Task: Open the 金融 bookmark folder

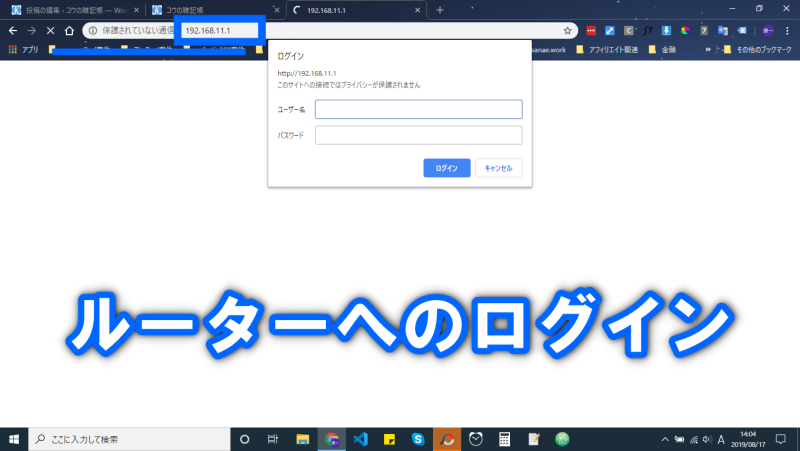Action: pos(662,48)
